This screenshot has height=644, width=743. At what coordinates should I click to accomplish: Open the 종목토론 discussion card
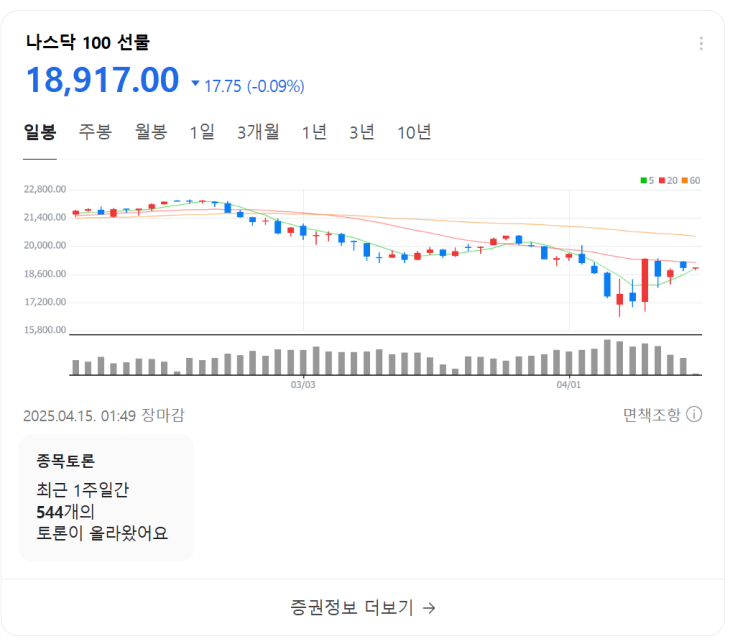(106, 497)
